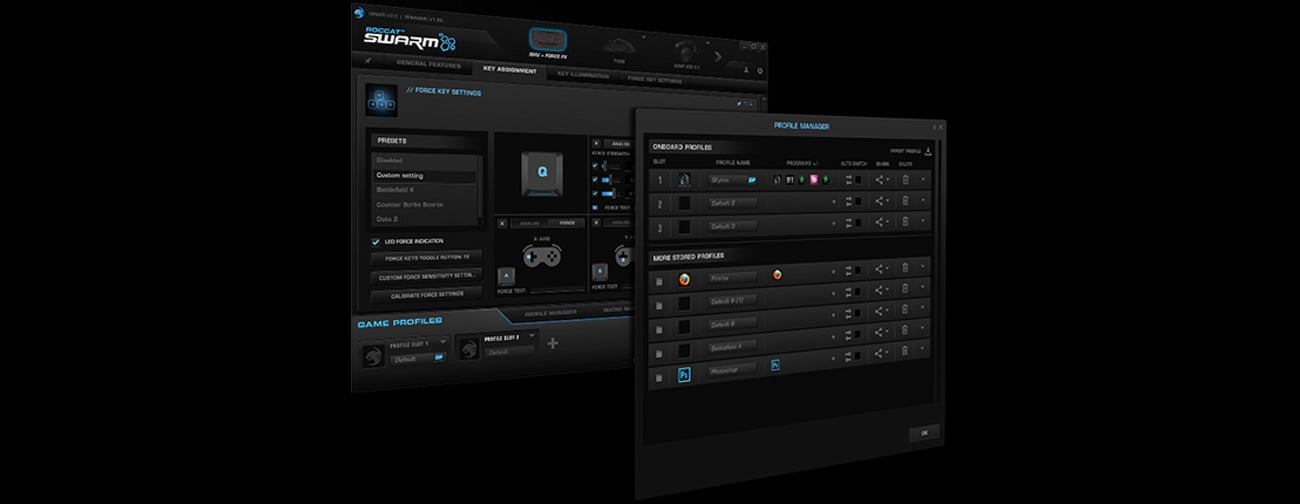Delete the Firefox stored profile
The height and width of the screenshot is (504, 1300).
point(905,270)
